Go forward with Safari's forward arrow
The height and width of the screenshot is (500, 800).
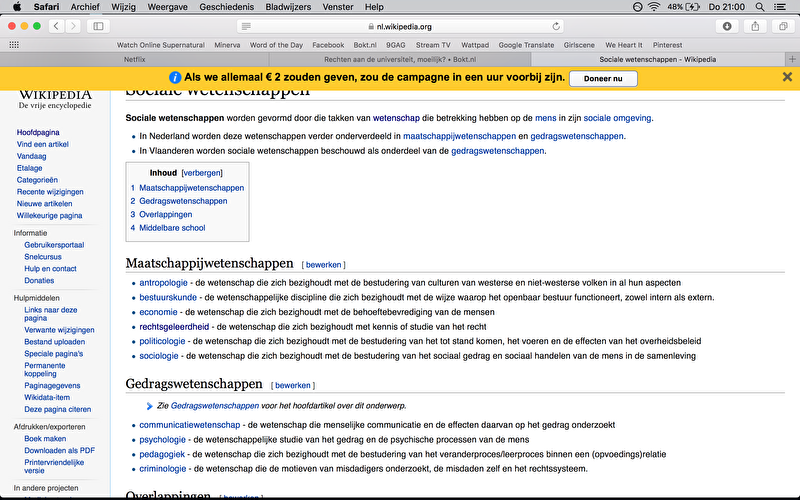coord(73,26)
